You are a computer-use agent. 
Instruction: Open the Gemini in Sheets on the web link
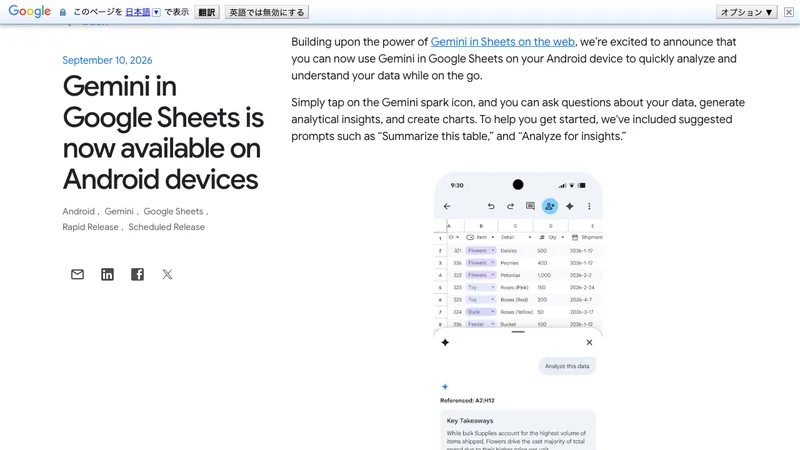click(x=503, y=42)
